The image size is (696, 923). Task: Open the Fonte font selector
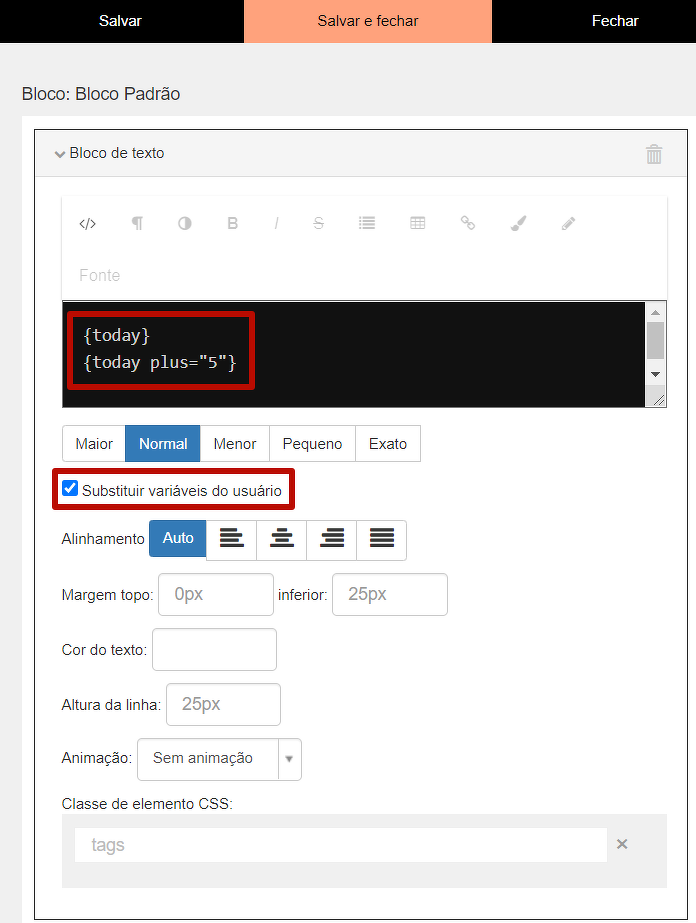(100, 275)
